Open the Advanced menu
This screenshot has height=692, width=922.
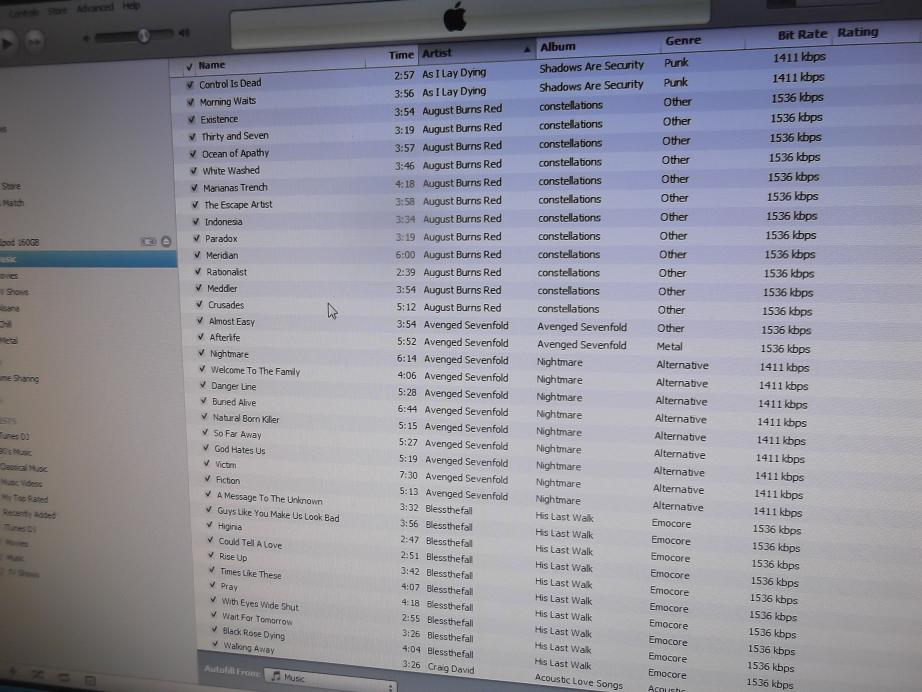pyautogui.click(x=95, y=8)
